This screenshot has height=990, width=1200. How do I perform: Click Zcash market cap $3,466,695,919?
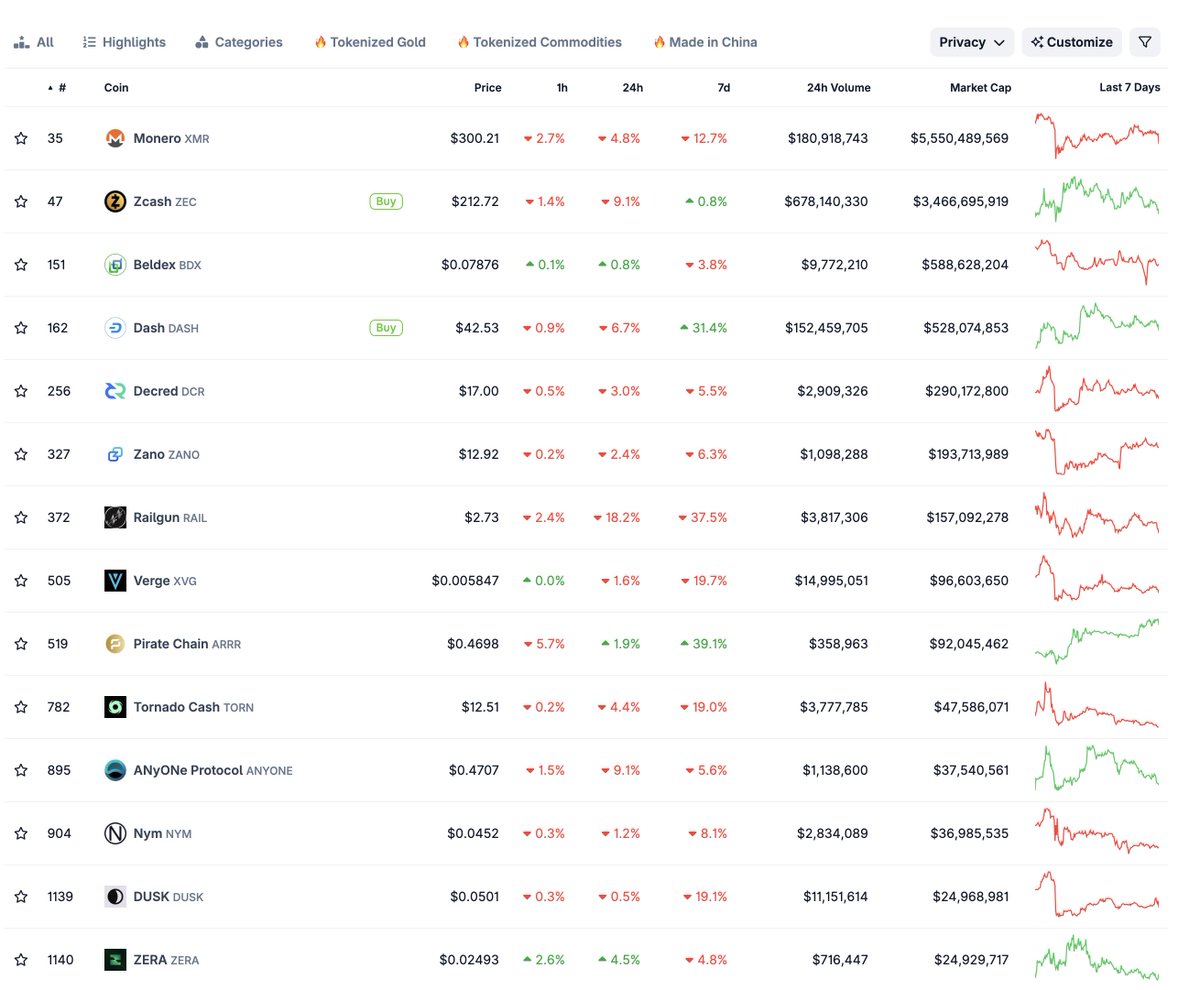(x=960, y=201)
